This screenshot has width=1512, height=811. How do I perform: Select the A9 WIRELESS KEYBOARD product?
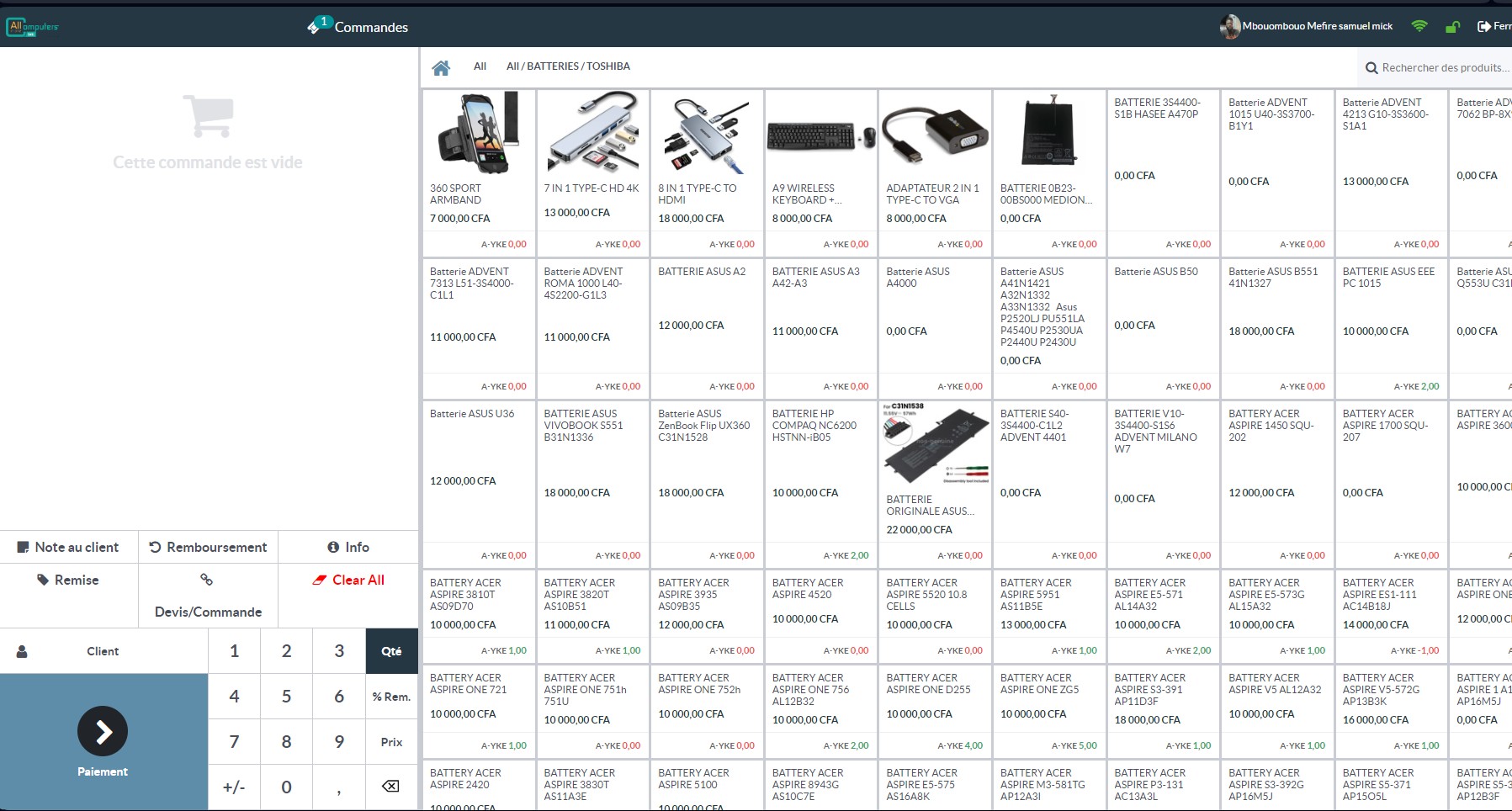tap(820, 172)
